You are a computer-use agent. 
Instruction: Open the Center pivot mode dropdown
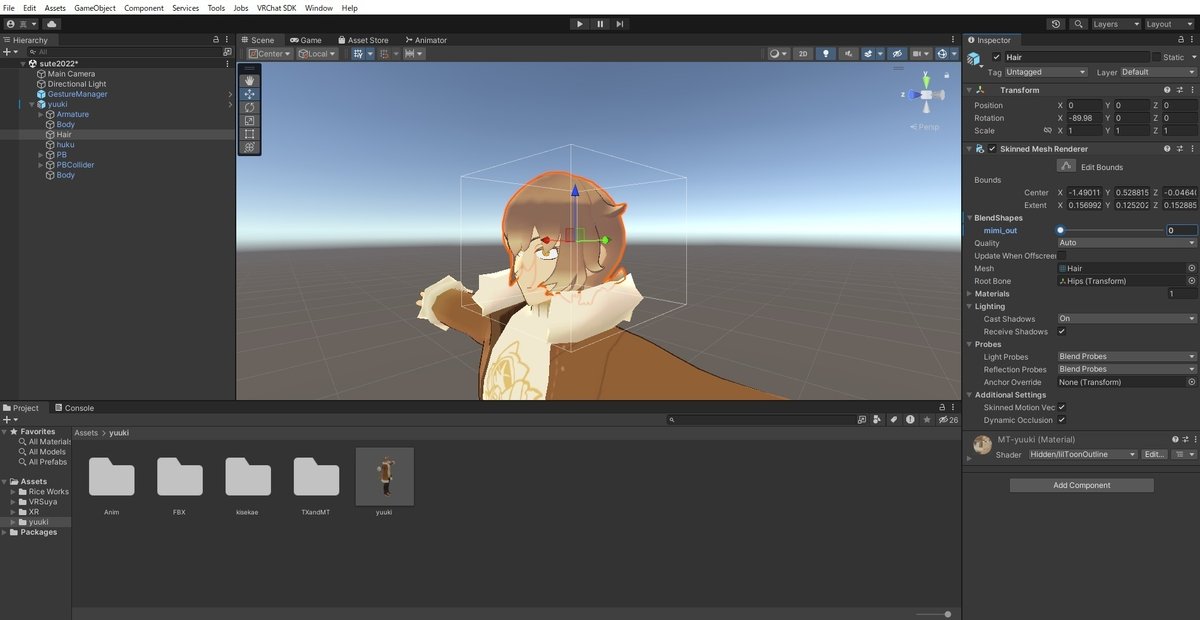[270, 54]
